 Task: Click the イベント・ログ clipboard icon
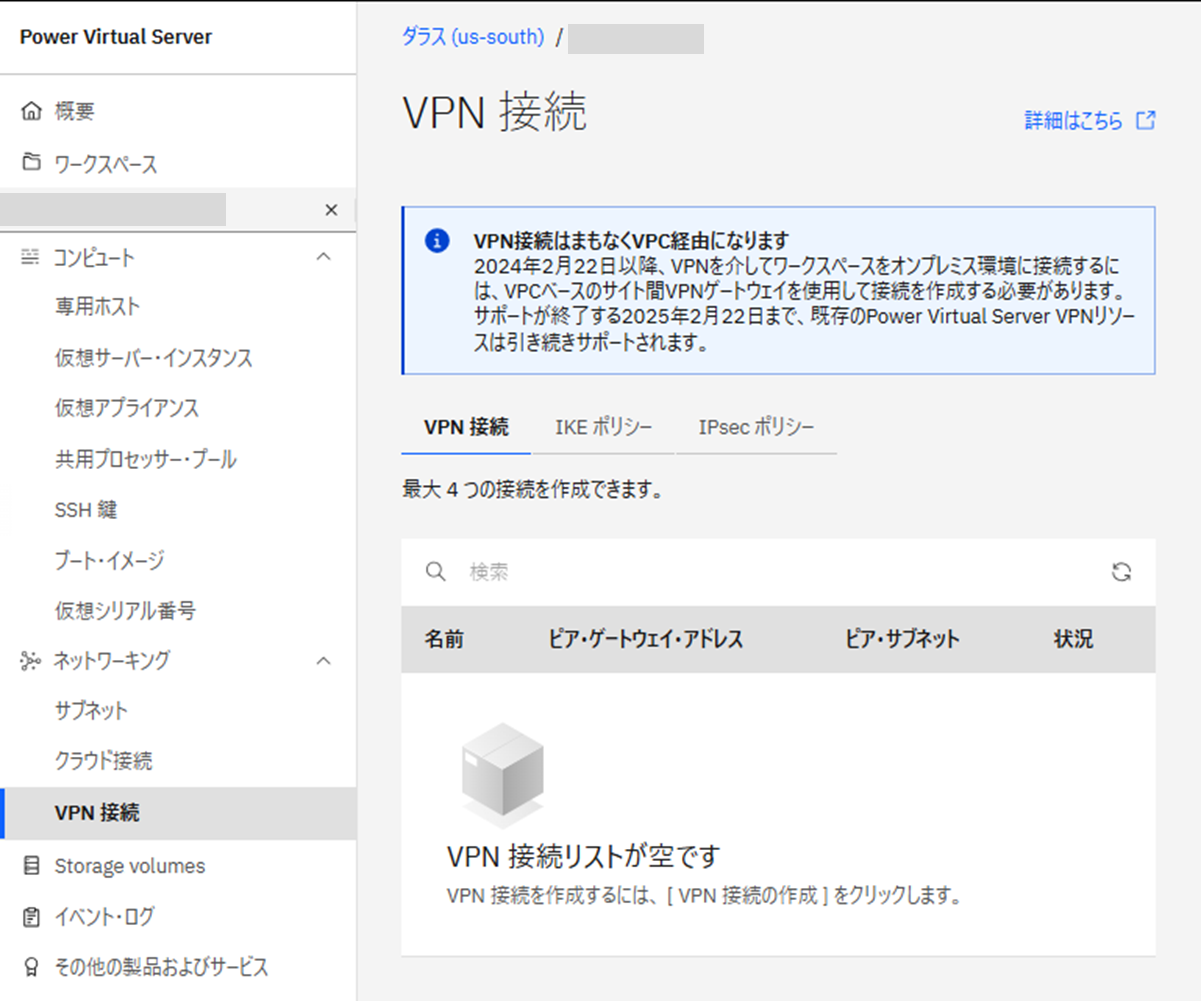coord(32,916)
